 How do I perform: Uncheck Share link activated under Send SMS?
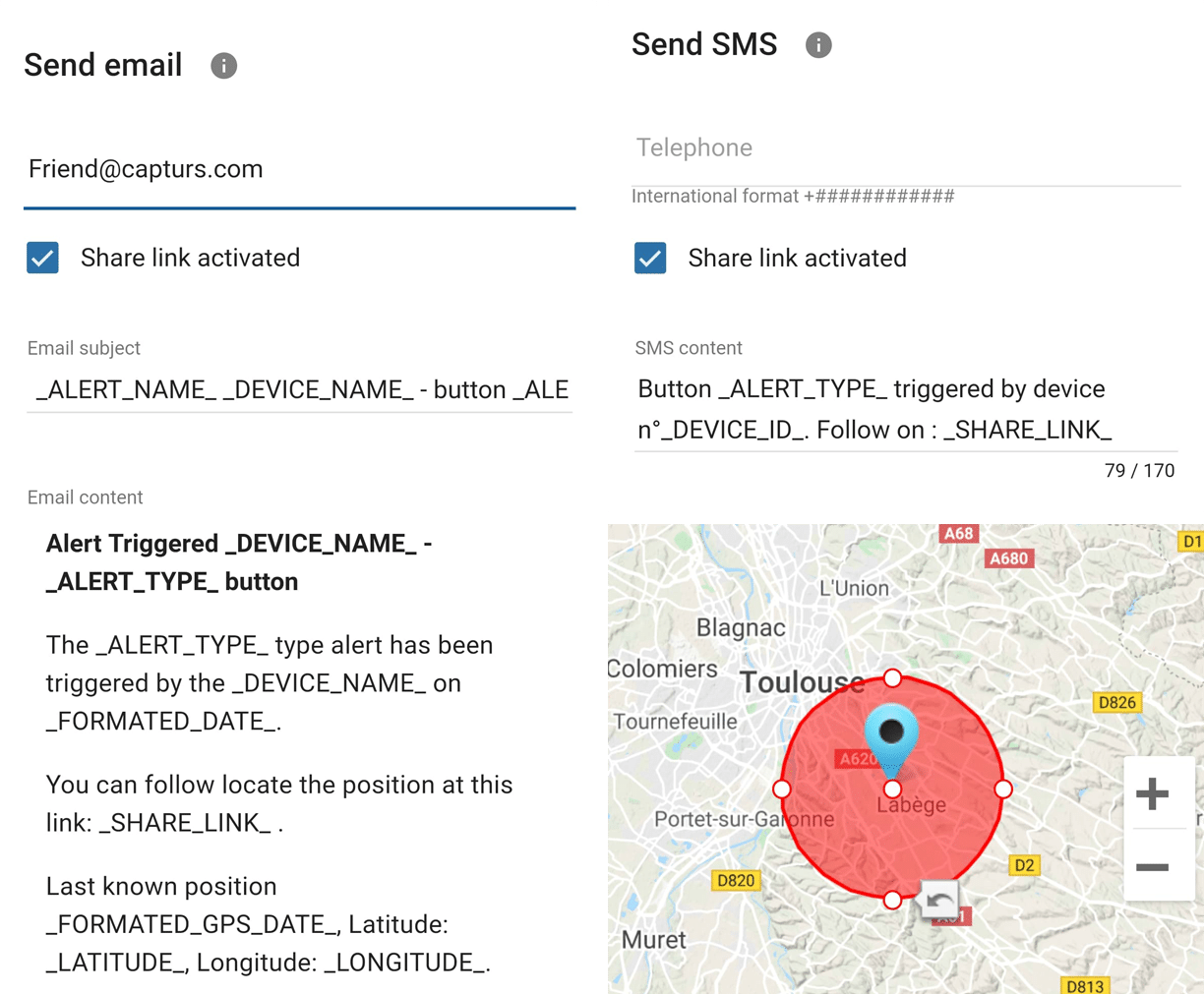(x=650, y=258)
